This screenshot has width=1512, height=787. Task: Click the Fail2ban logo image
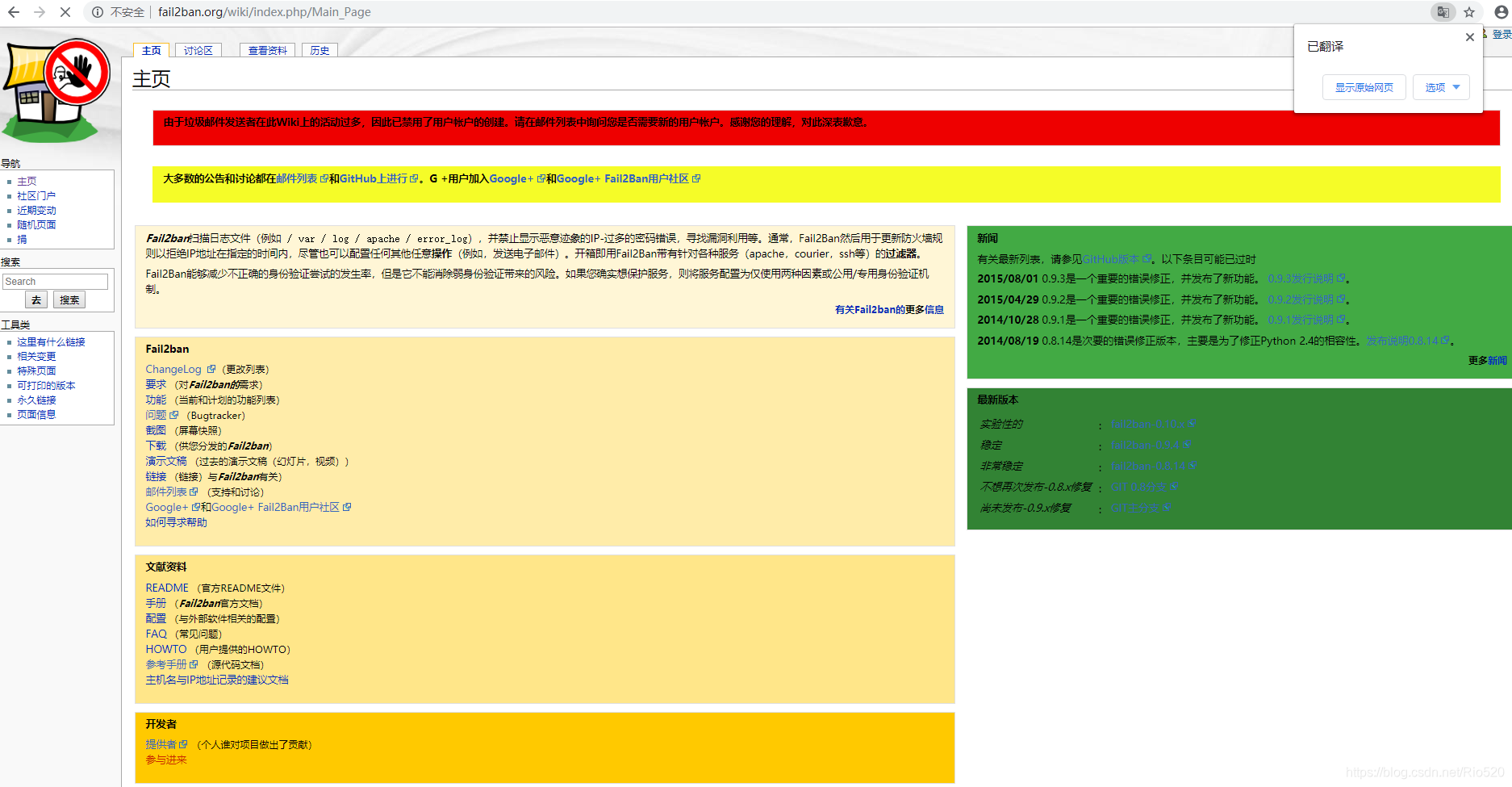[x=56, y=90]
